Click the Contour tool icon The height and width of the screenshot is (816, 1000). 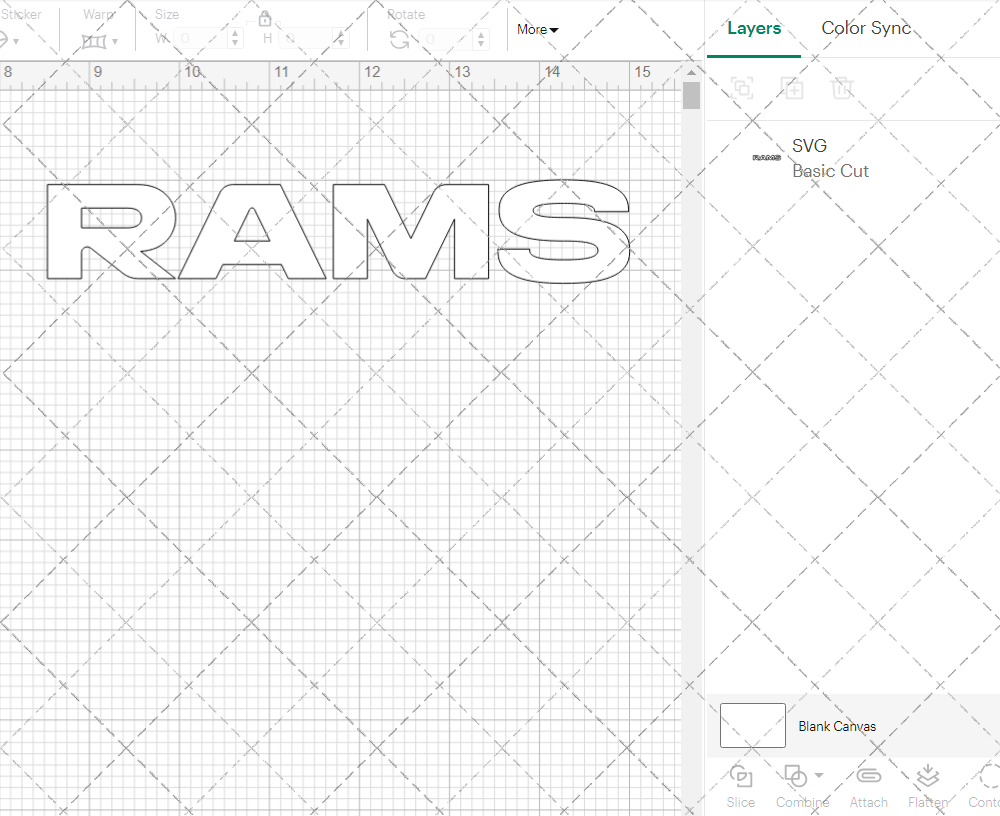(x=990, y=776)
